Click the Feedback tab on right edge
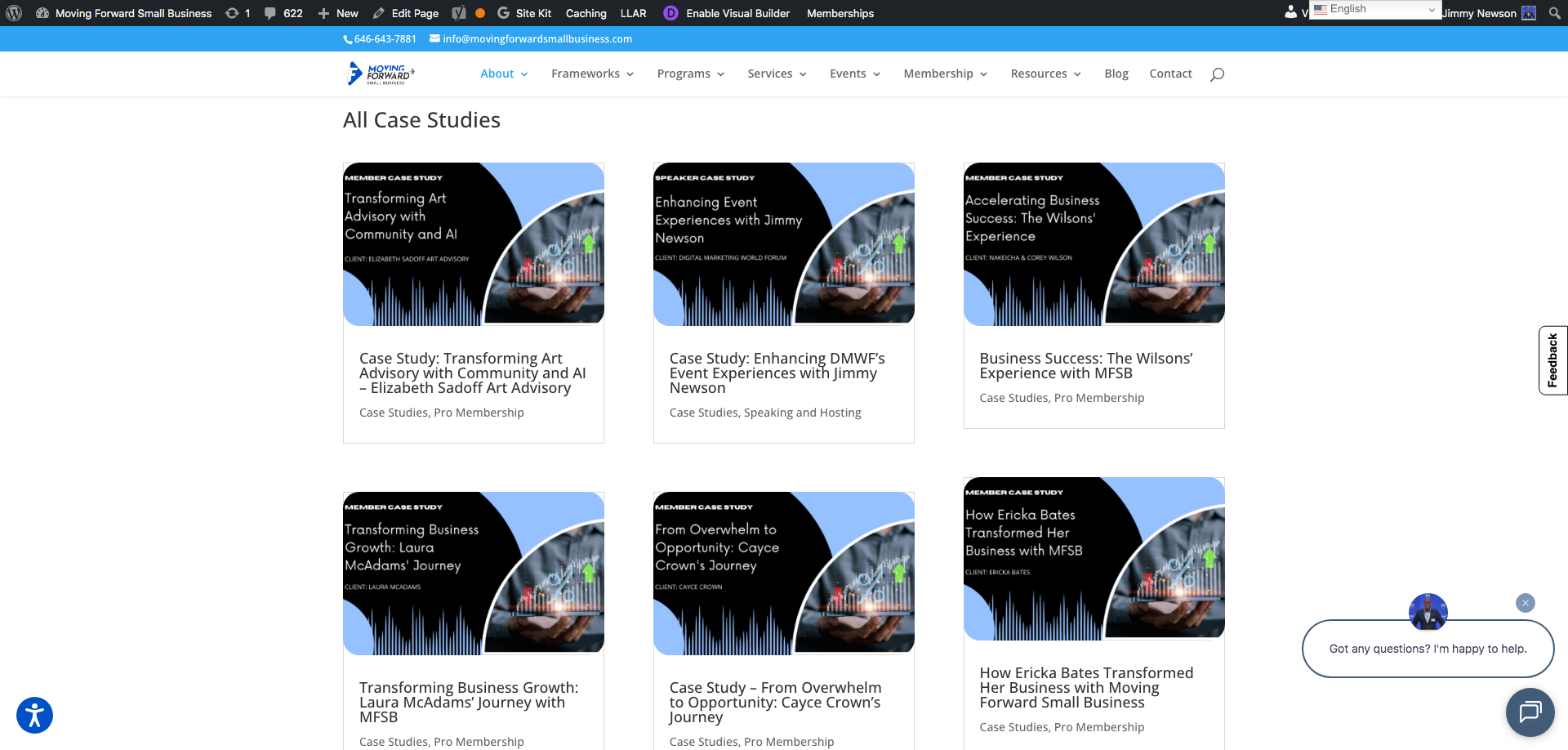1568x750 pixels. coord(1552,359)
